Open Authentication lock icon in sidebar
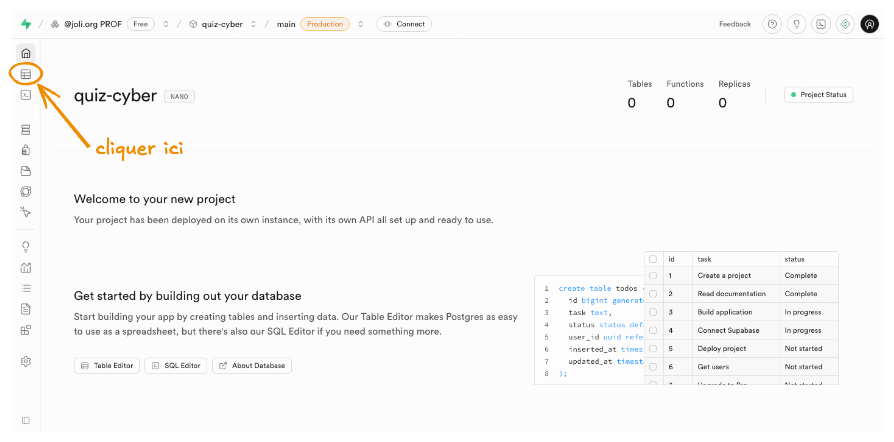 [x=26, y=150]
